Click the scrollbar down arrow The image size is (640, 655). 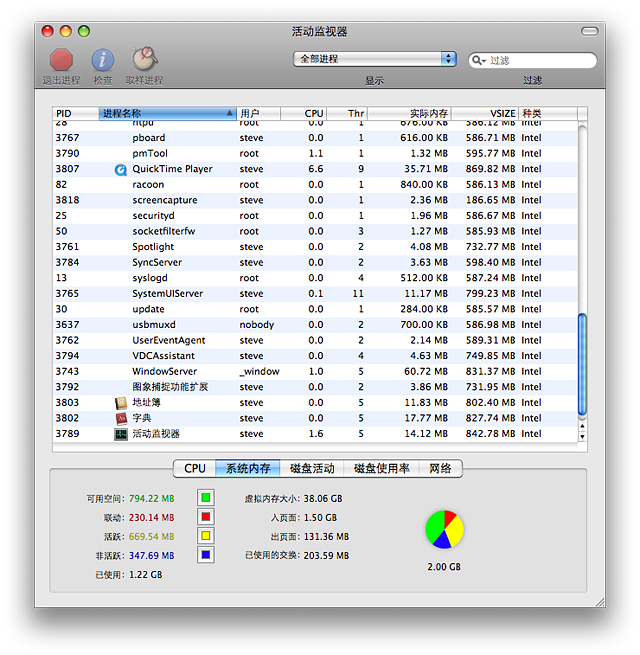582,437
